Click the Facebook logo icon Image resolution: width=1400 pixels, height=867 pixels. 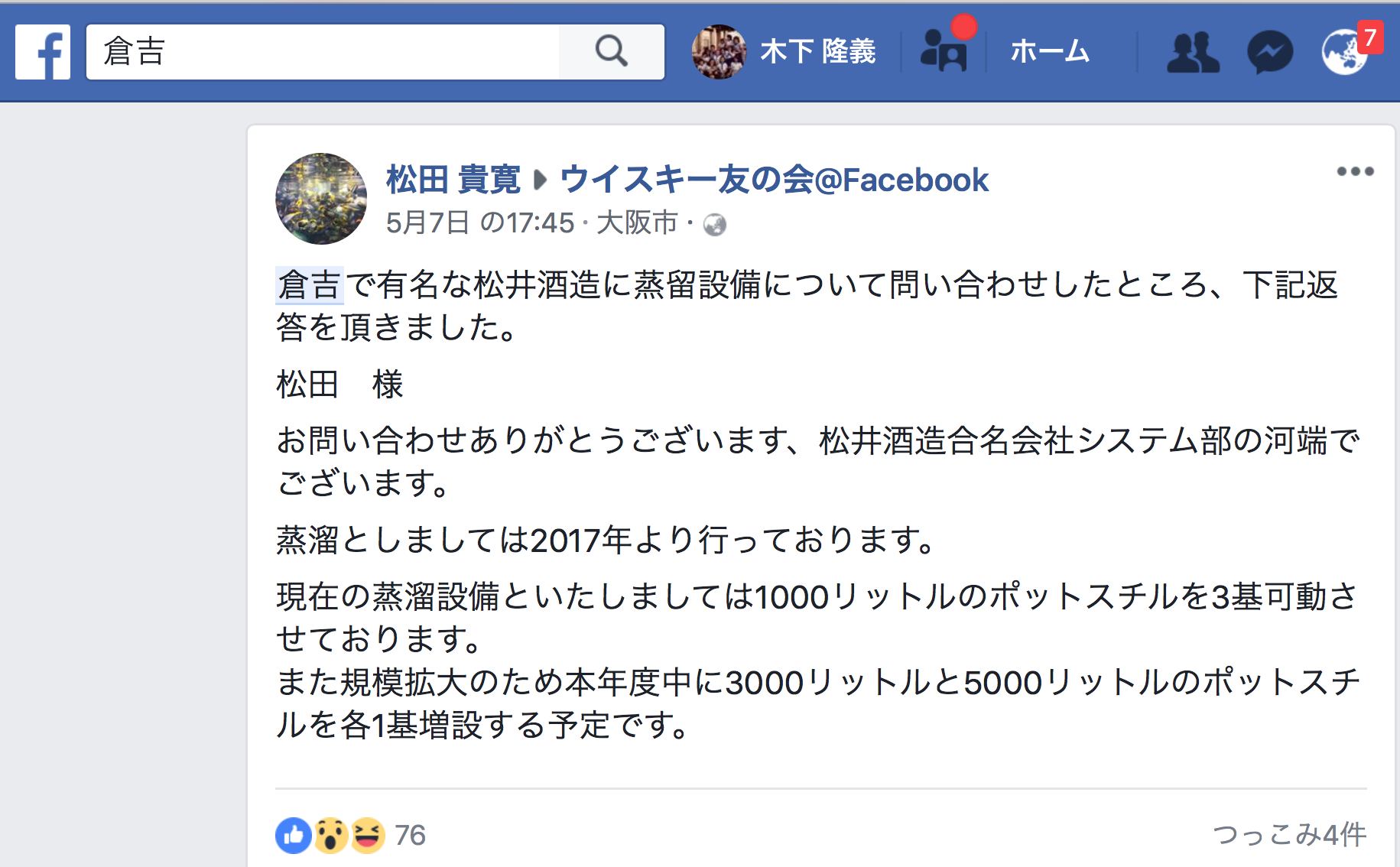(43, 52)
